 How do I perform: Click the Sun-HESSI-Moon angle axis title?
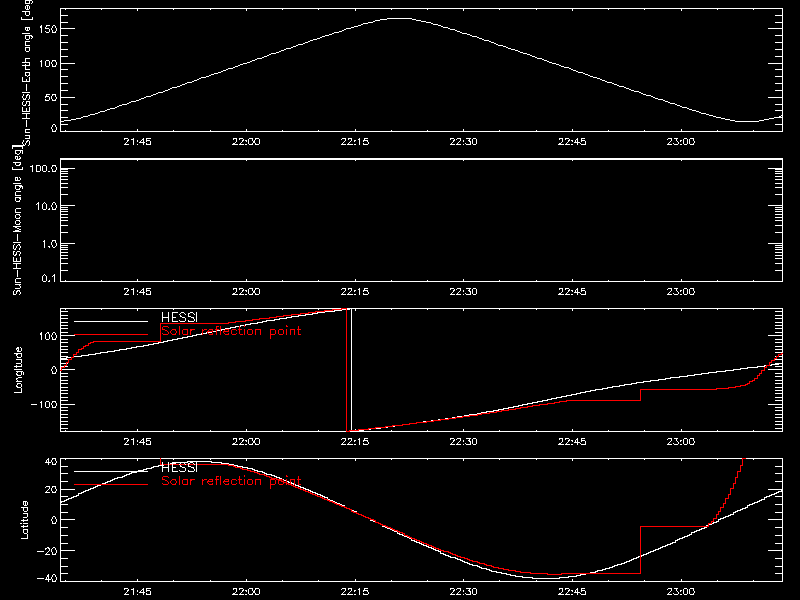[x=17, y=220]
